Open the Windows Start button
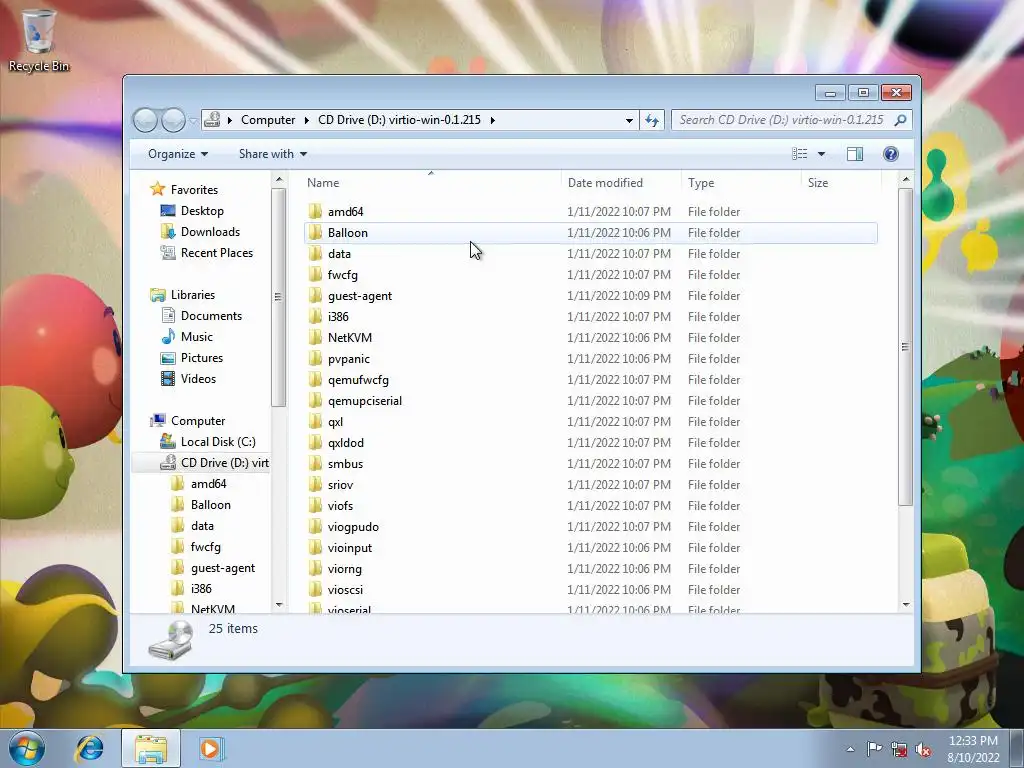The width and height of the screenshot is (1024, 768). [x=27, y=748]
